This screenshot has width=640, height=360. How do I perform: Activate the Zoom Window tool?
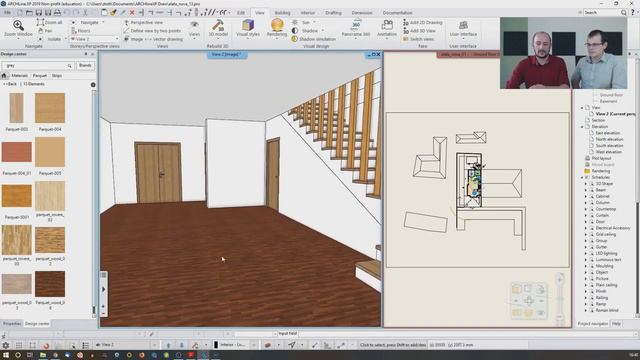click(x=18, y=29)
